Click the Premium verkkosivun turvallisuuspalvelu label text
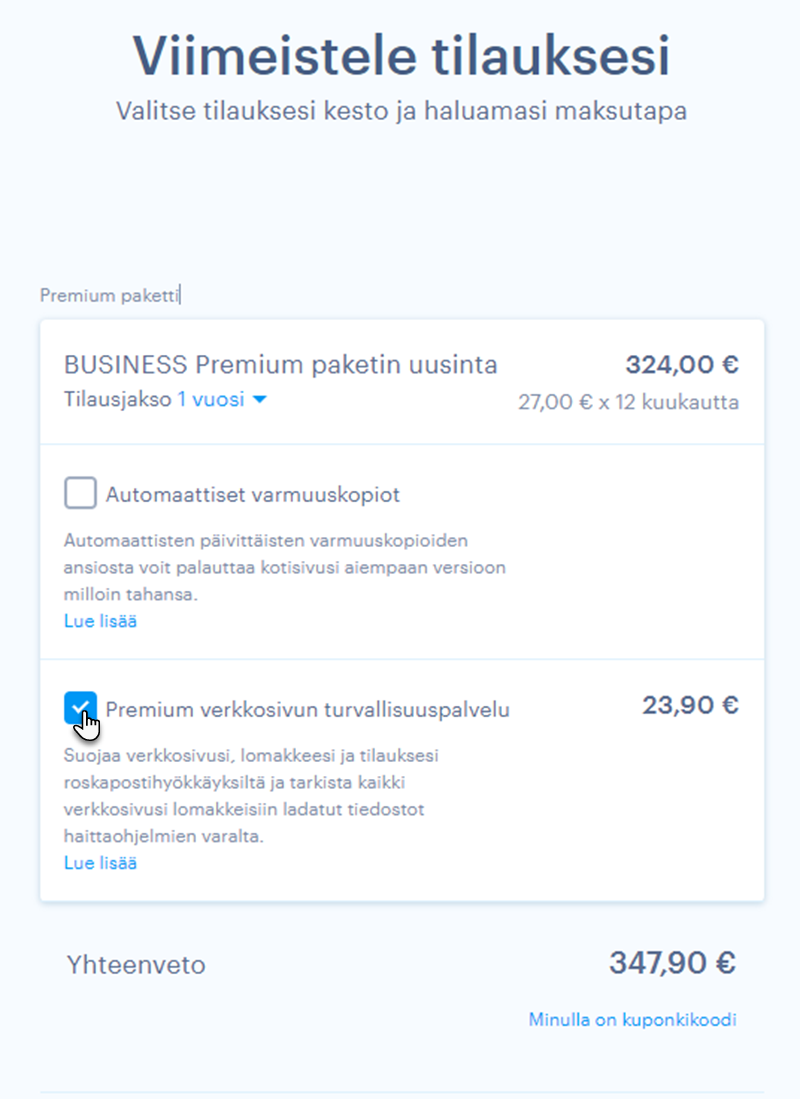 click(x=308, y=711)
